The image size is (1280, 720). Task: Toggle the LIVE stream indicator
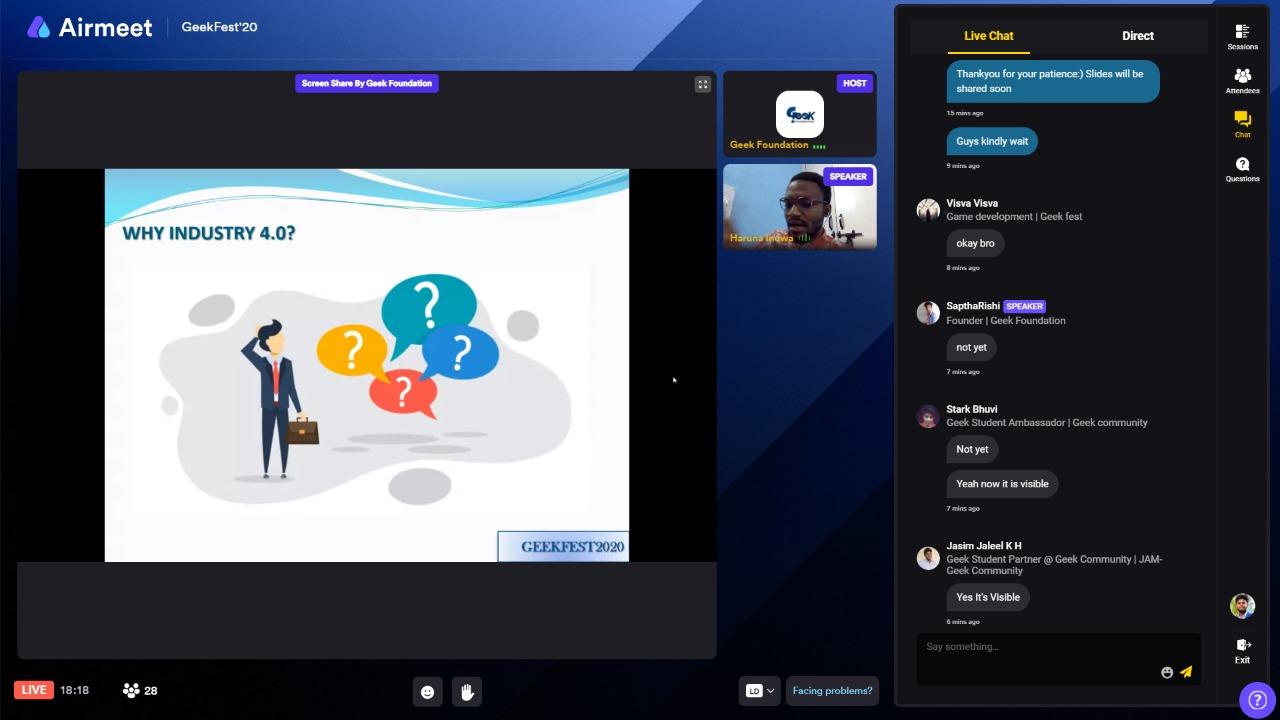click(x=33, y=690)
